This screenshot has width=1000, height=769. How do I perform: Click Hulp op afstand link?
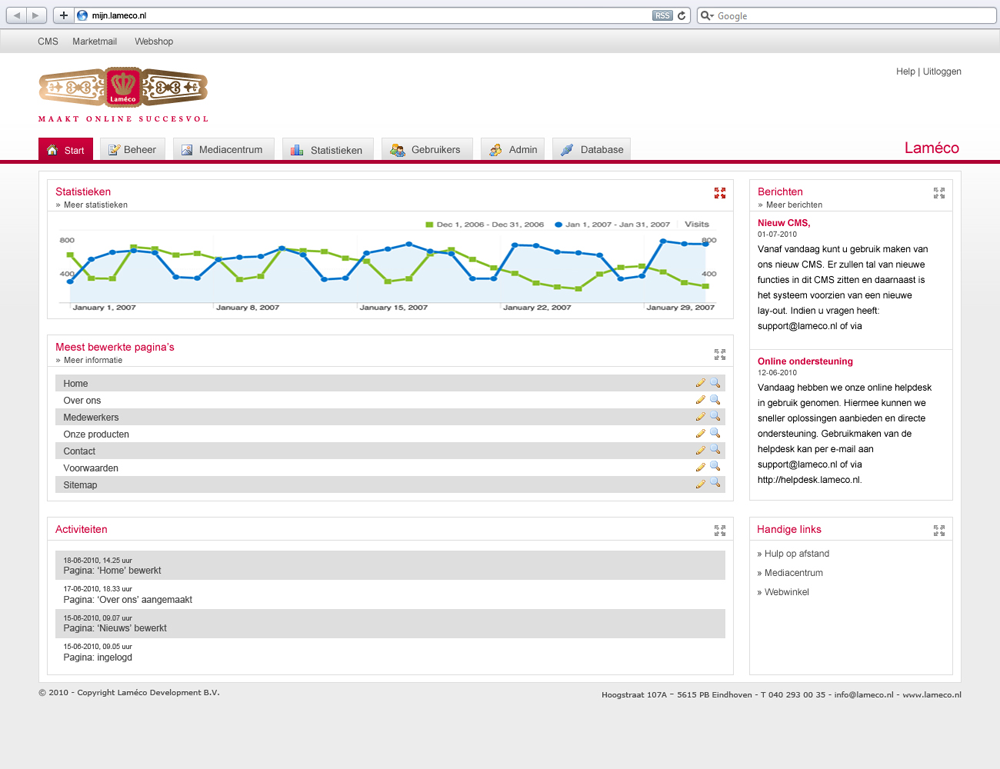click(796, 554)
